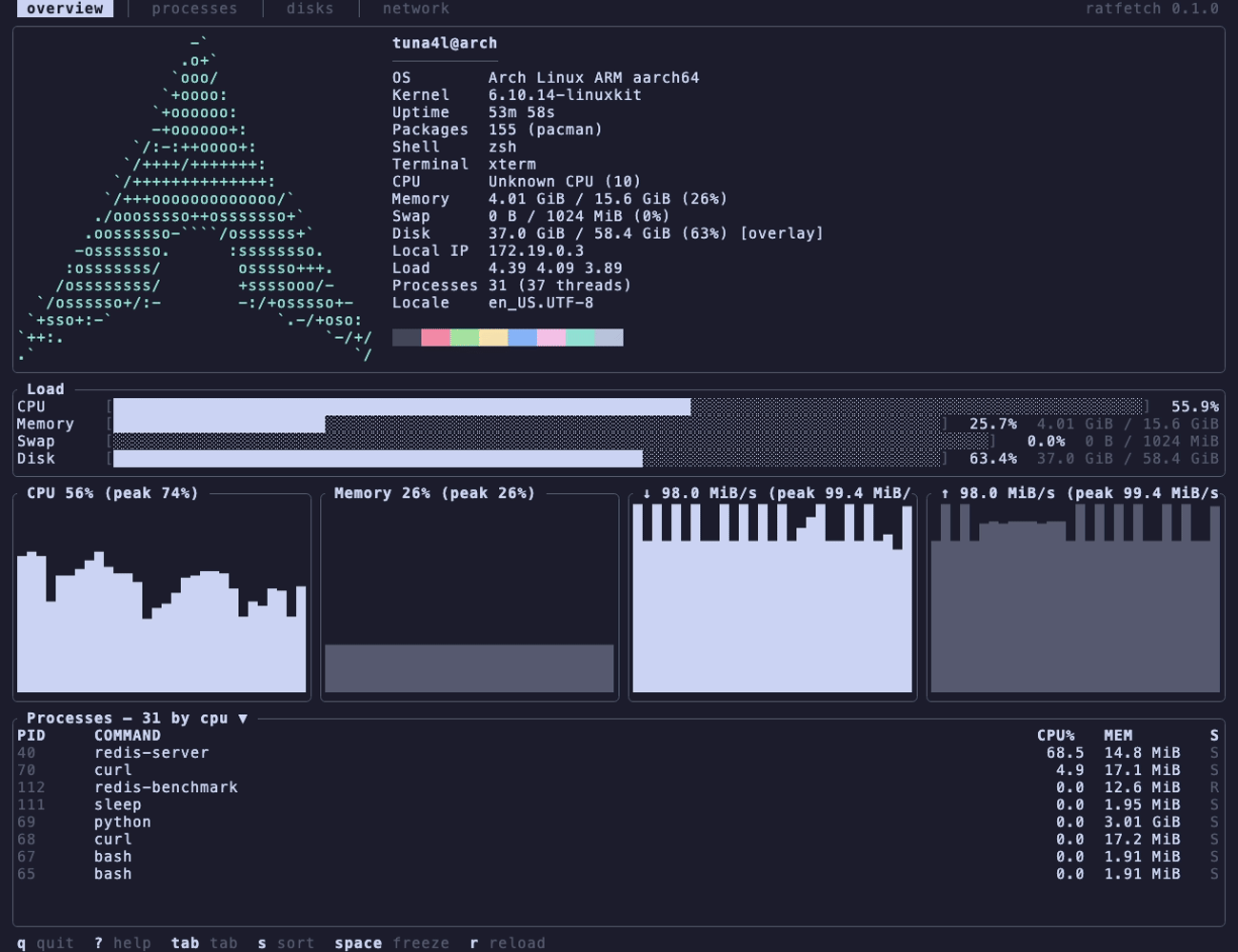1238x952 pixels.
Task: Select the redis-server process row
Action: [x=618, y=753]
